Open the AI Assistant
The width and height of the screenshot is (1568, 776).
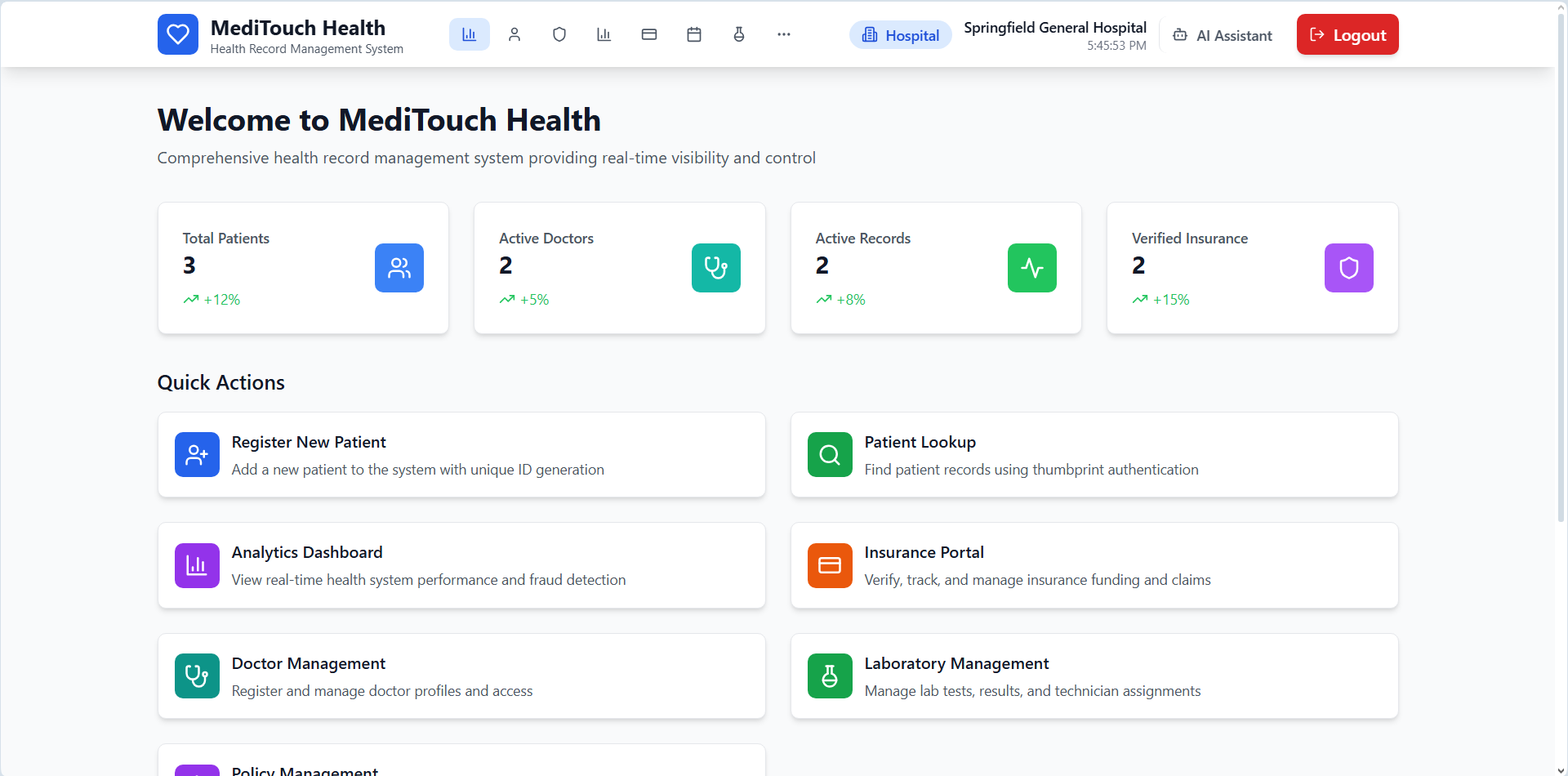coord(1223,35)
